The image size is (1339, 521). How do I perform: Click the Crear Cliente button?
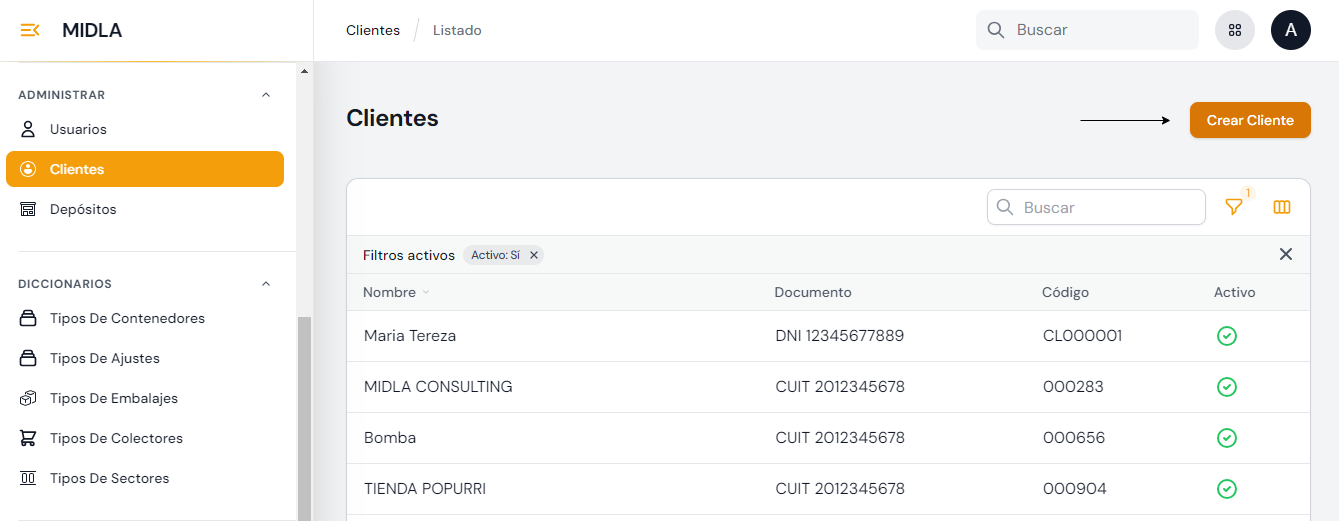1250,120
